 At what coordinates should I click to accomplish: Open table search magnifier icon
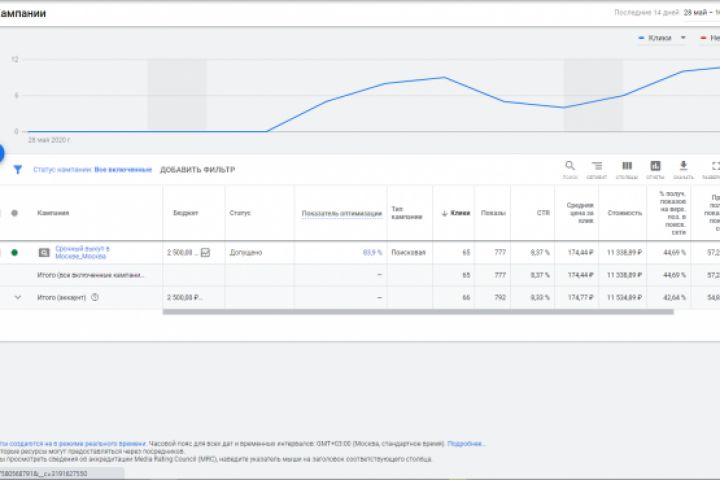coord(570,168)
